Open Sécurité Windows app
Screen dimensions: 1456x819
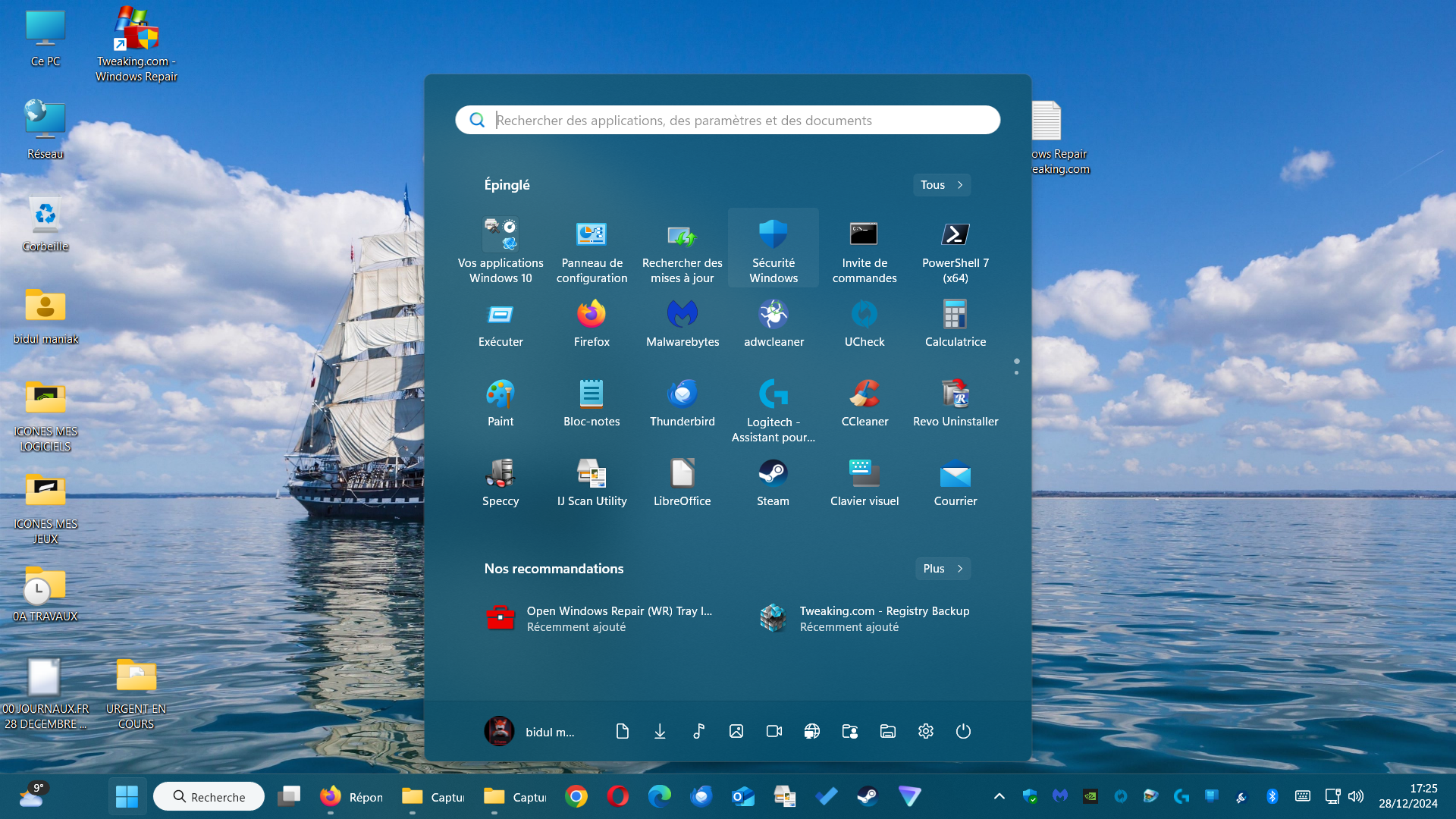pyautogui.click(x=773, y=247)
